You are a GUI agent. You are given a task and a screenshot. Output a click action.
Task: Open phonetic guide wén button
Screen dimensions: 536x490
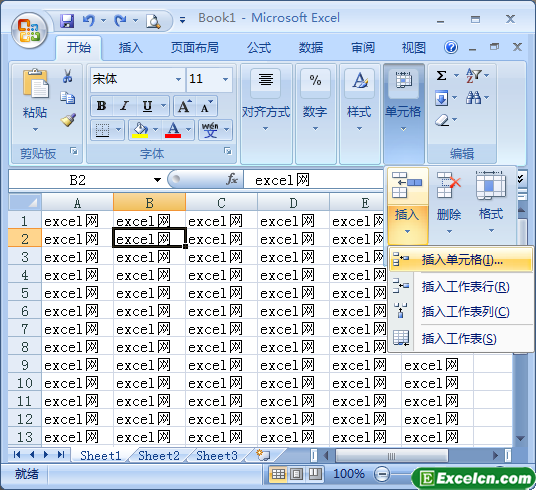coord(210,130)
